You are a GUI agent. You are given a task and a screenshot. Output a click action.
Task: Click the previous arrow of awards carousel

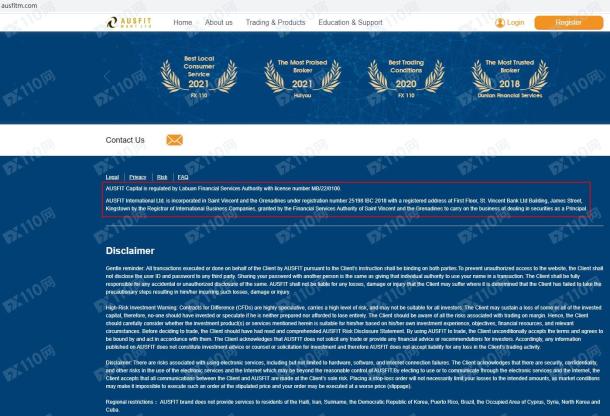(107, 76)
